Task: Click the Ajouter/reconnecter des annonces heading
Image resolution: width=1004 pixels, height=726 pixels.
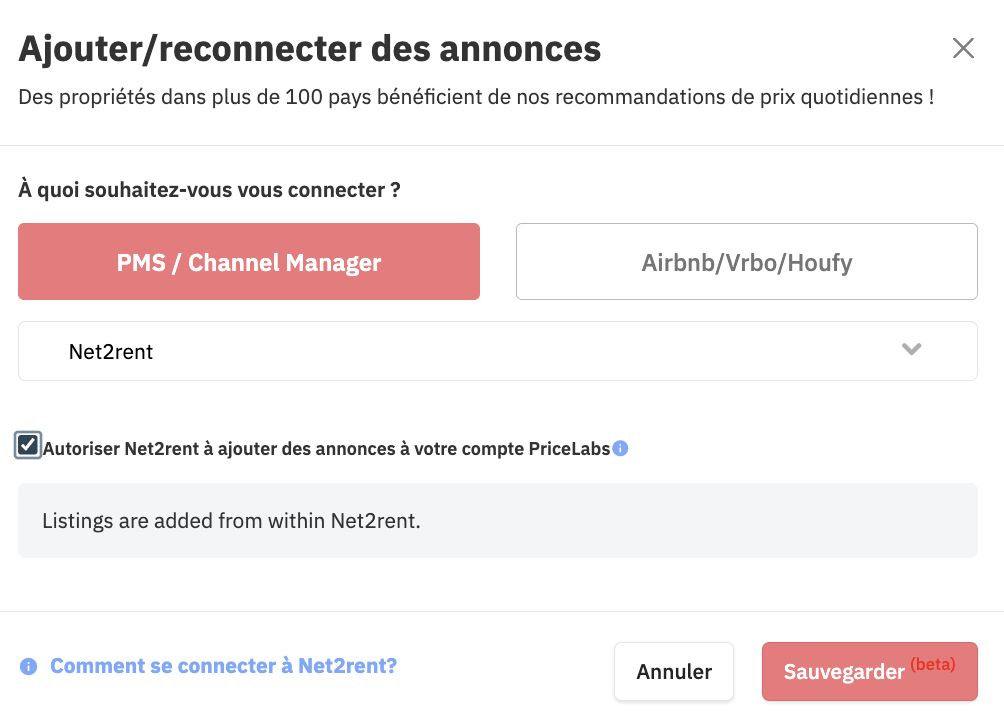Action: (310, 49)
